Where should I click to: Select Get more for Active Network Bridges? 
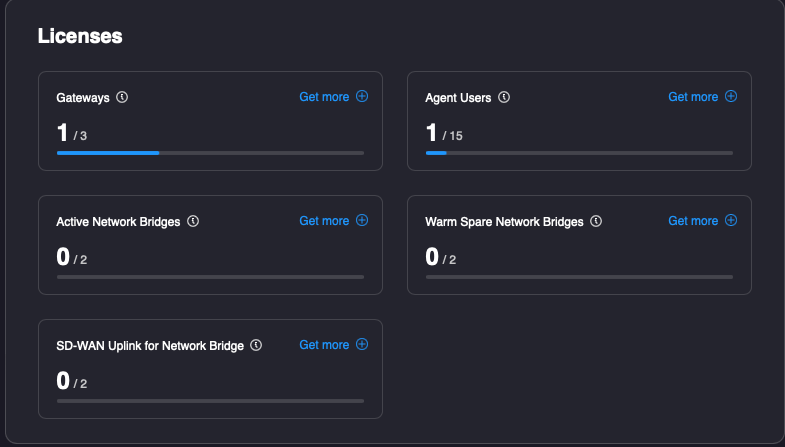pos(324,221)
